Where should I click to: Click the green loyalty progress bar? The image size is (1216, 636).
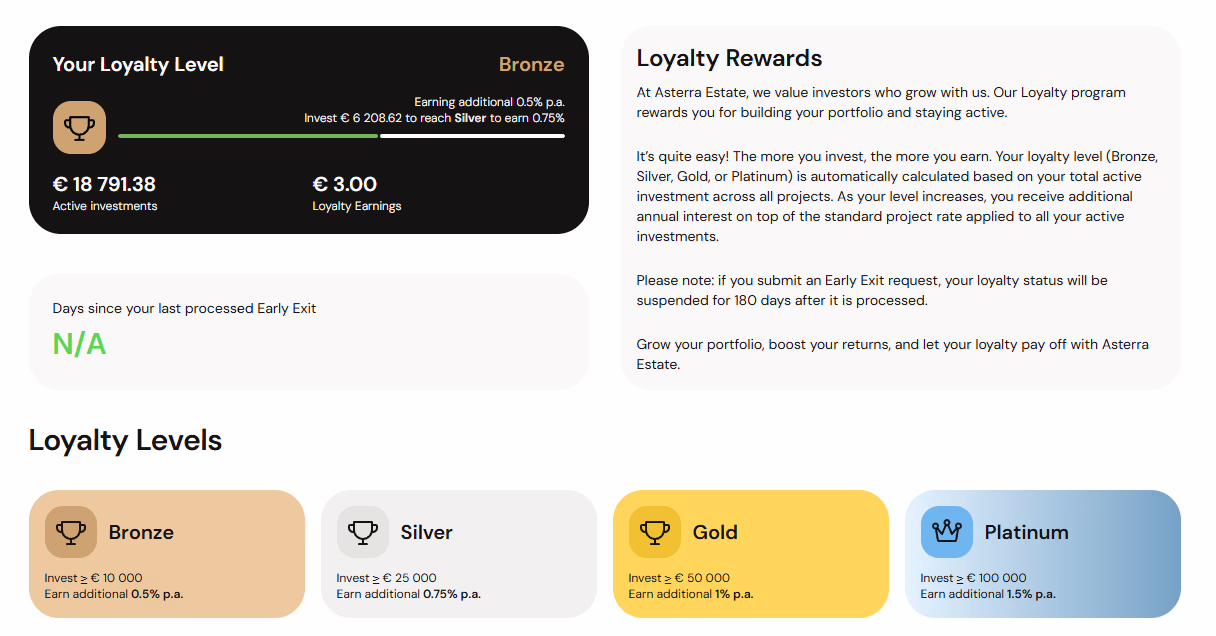[248, 135]
